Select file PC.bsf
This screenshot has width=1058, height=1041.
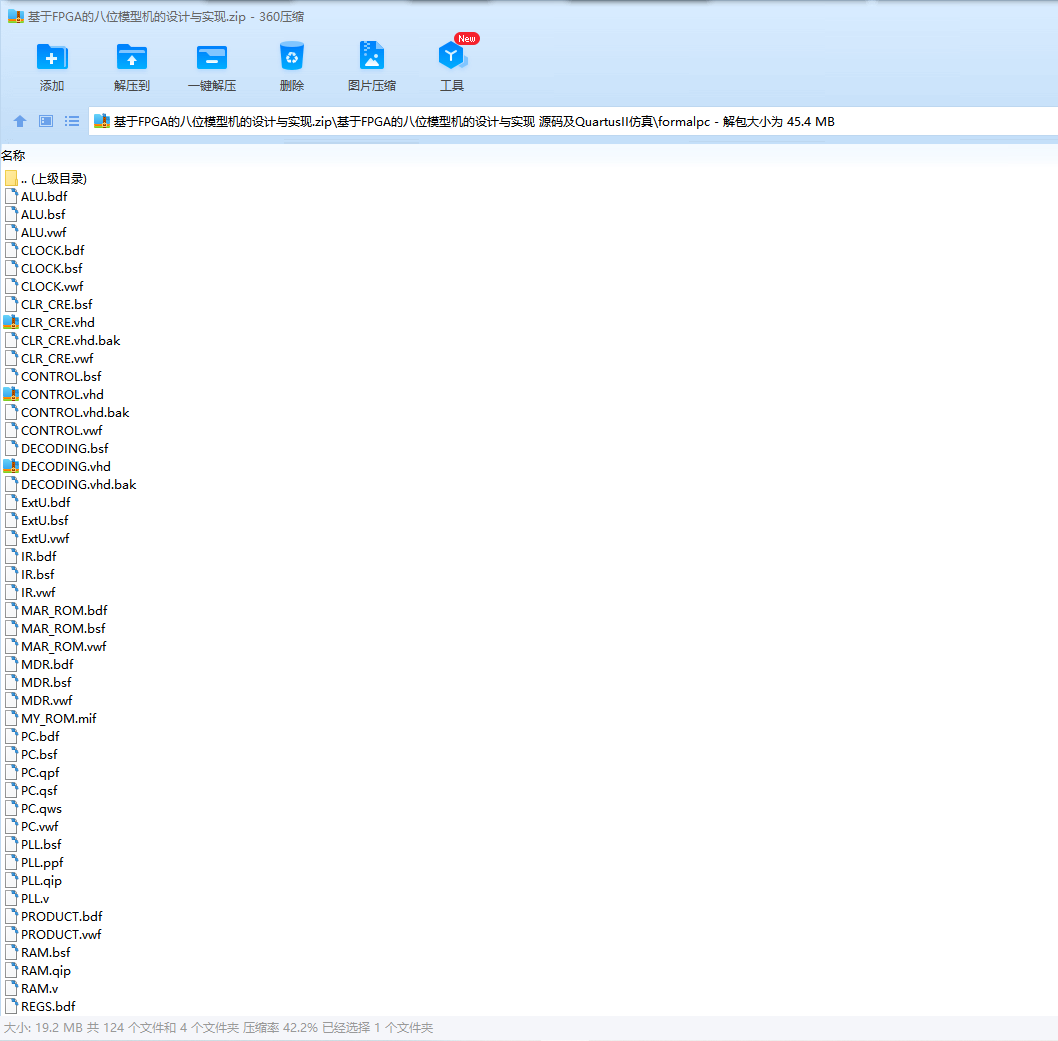point(31,754)
